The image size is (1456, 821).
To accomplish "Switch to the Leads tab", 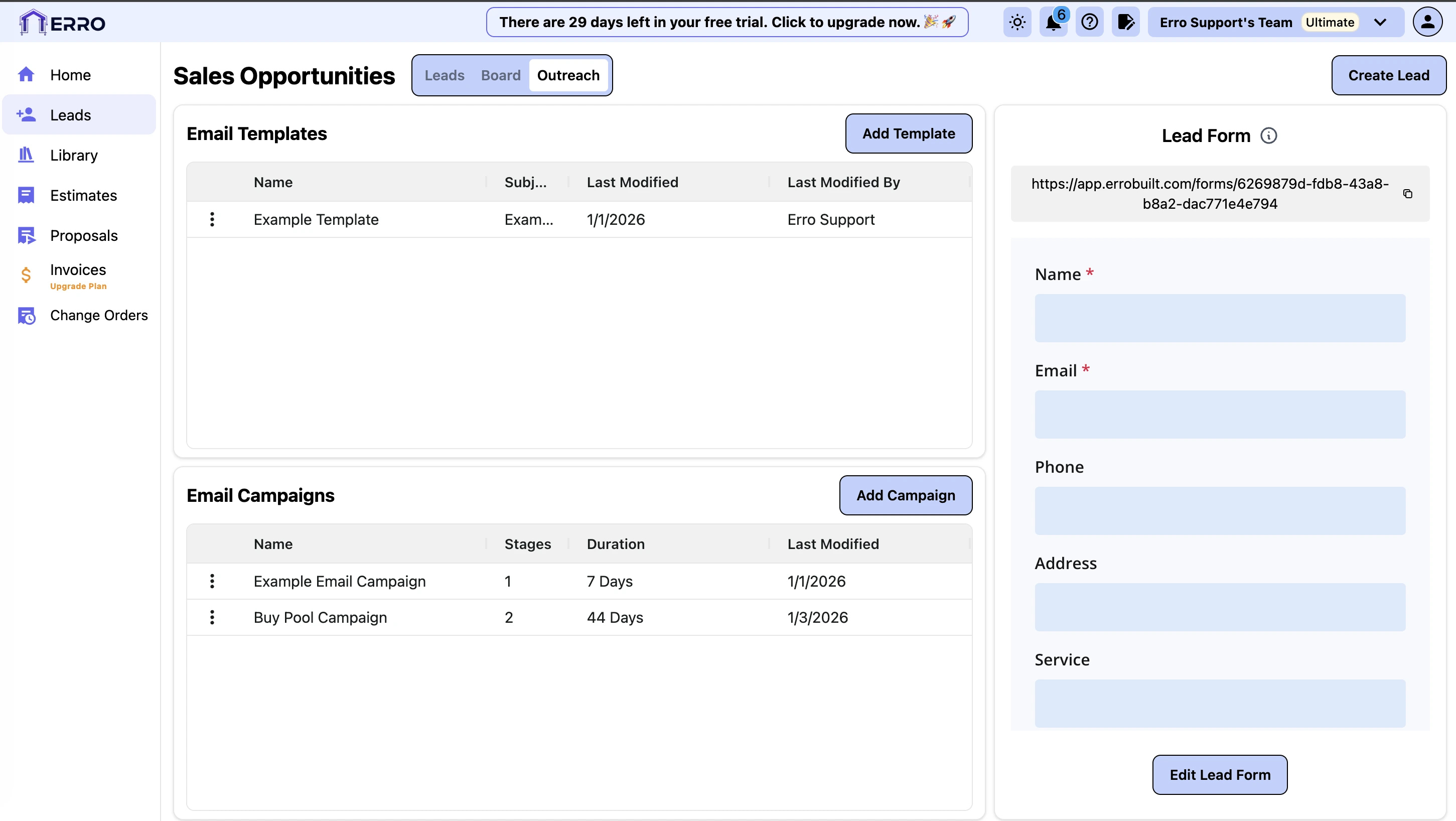I will (x=444, y=75).
